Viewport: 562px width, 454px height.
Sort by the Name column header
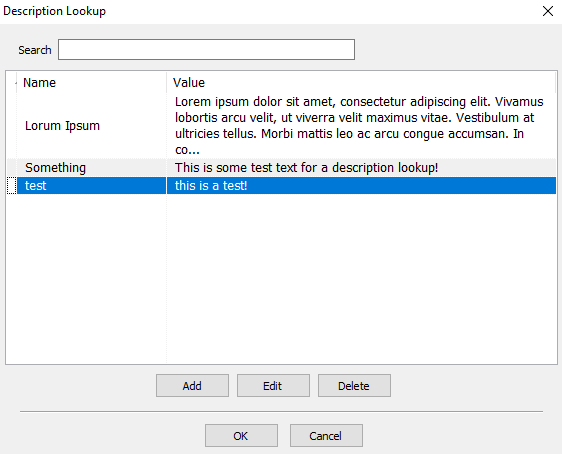pyautogui.click(x=91, y=83)
